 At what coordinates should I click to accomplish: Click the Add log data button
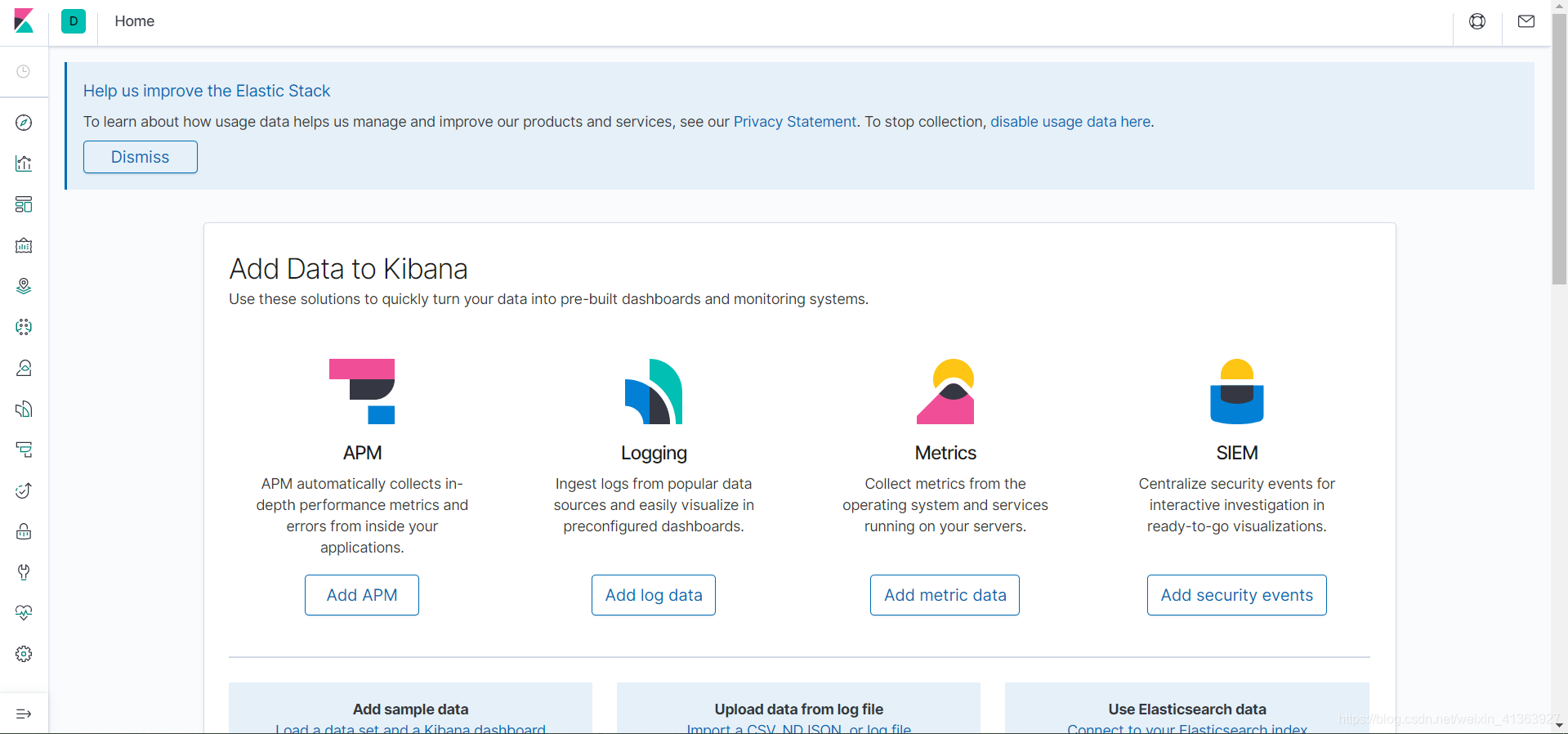(x=654, y=595)
